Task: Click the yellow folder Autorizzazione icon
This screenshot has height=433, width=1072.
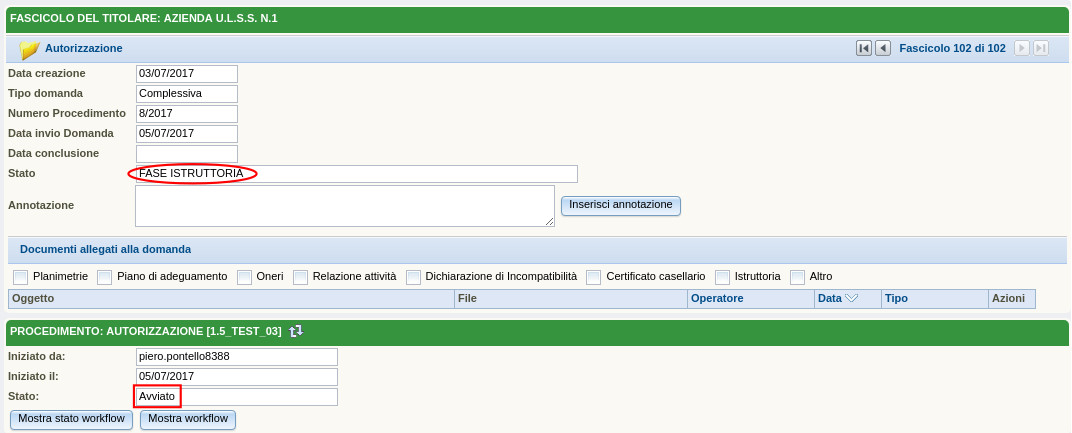Action: coord(29,49)
